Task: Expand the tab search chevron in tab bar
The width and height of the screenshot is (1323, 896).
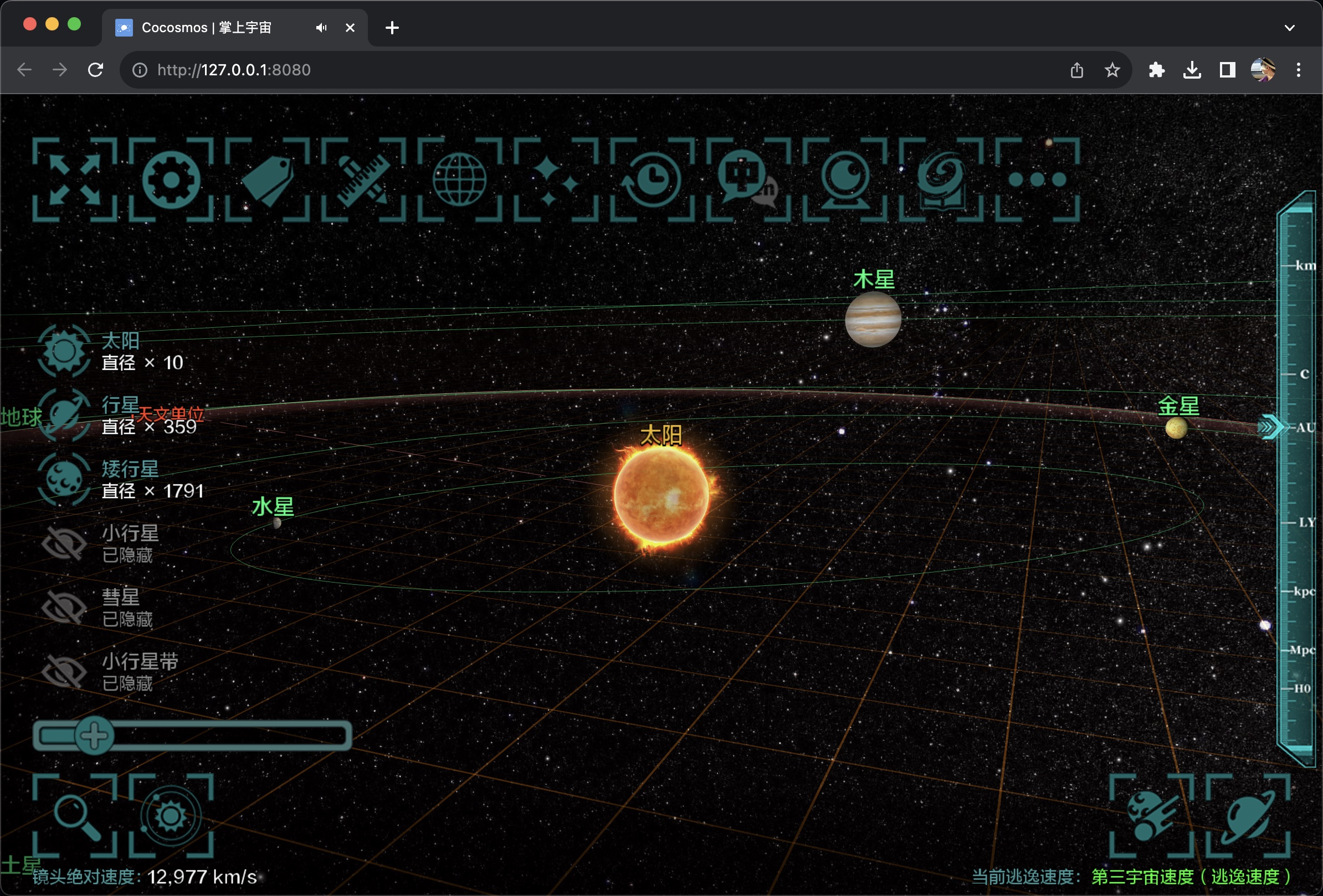Action: 1289,27
